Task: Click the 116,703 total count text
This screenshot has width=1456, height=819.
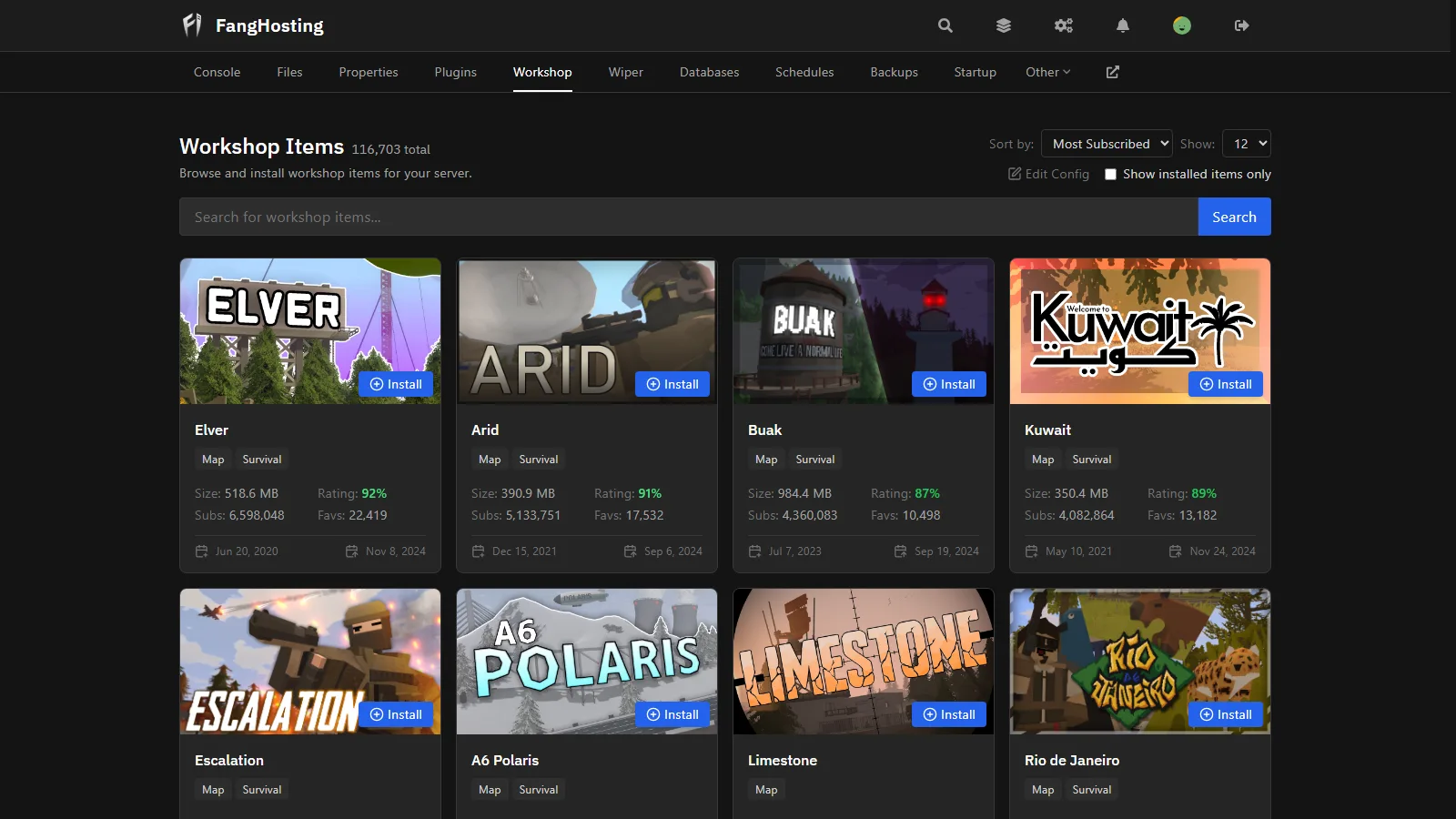Action: click(x=391, y=149)
